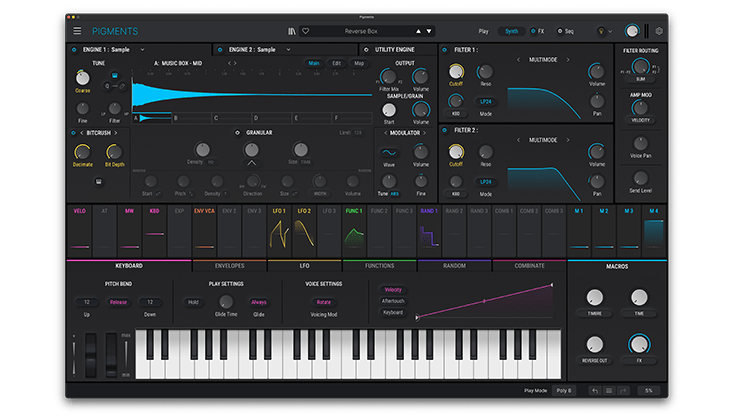732x417 pixels.
Task: Toggle Seq section power button
Action: point(560,31)
